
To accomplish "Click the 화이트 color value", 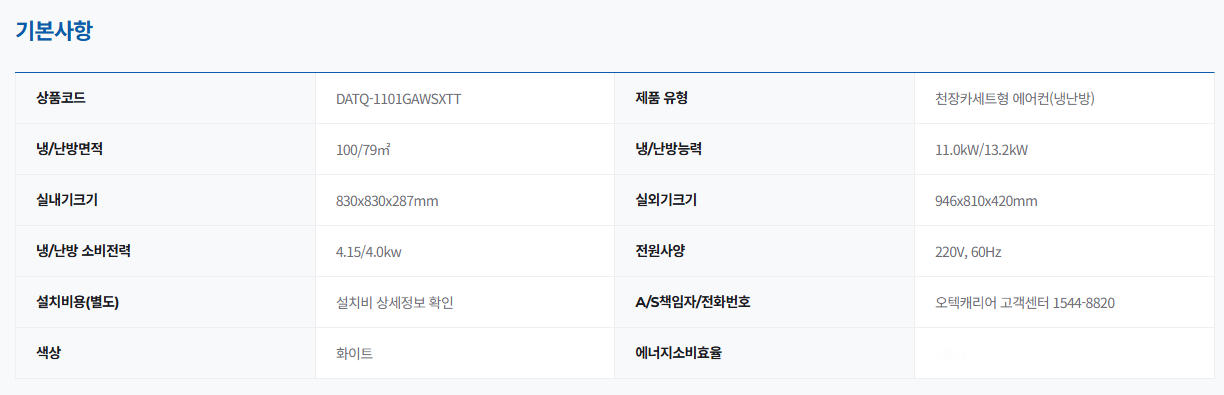I will [x=355, y=354].
